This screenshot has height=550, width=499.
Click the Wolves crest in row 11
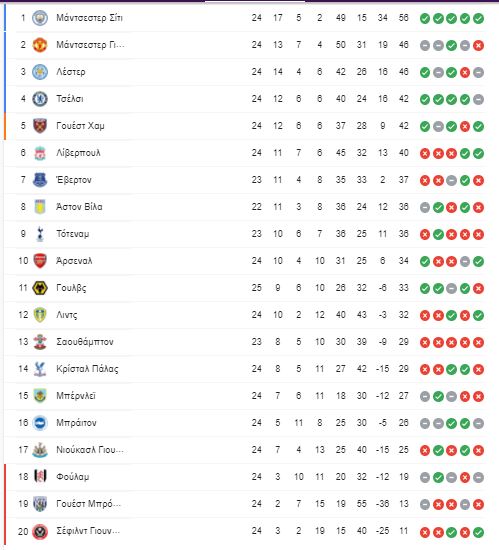40,288
